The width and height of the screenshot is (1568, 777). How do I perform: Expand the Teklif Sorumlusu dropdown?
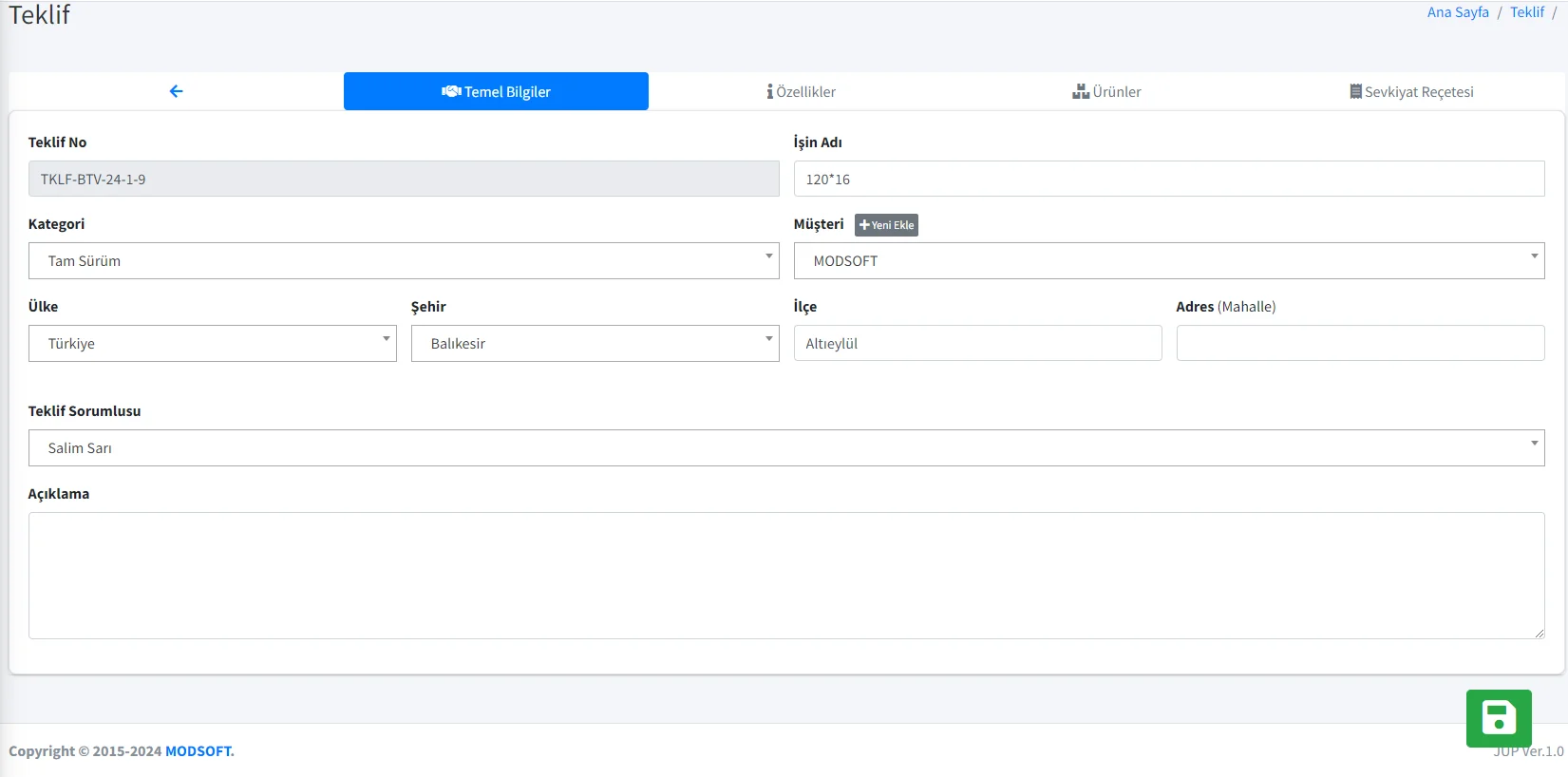[786, 448]
